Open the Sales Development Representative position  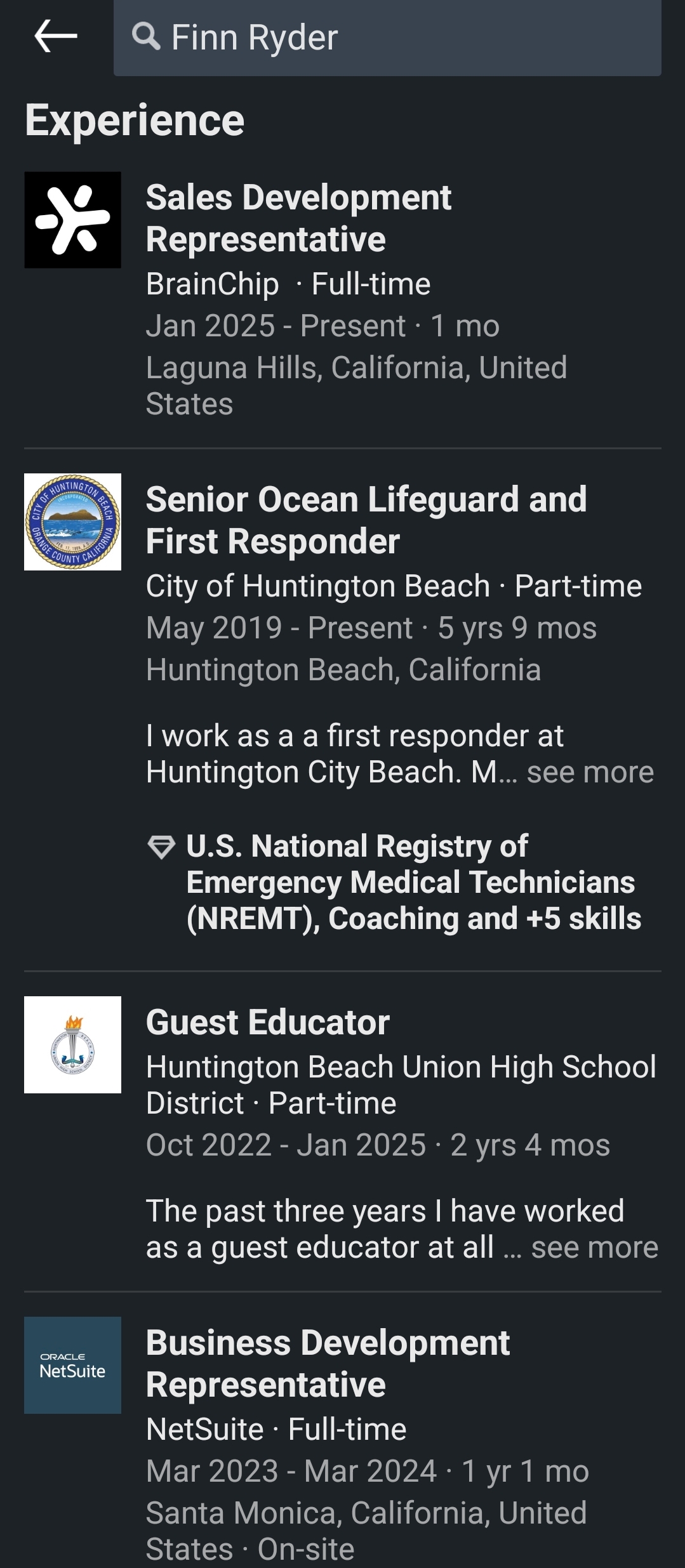tap(298, 218)
